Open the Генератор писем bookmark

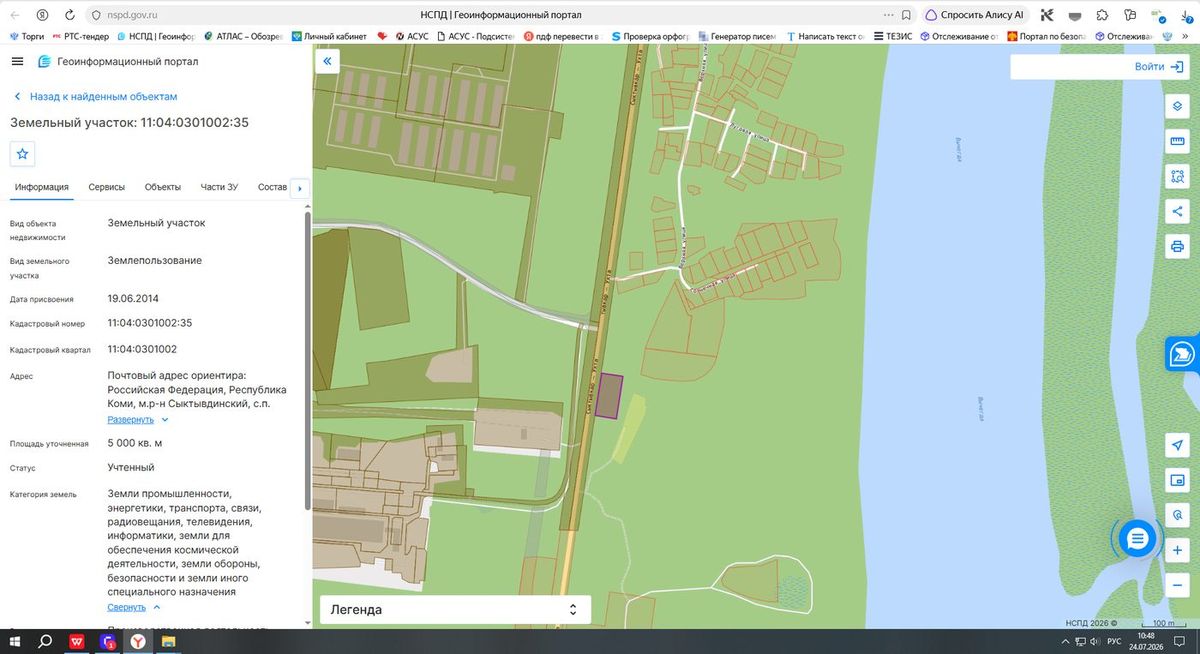pyautogui.click(x=737, y=36)
